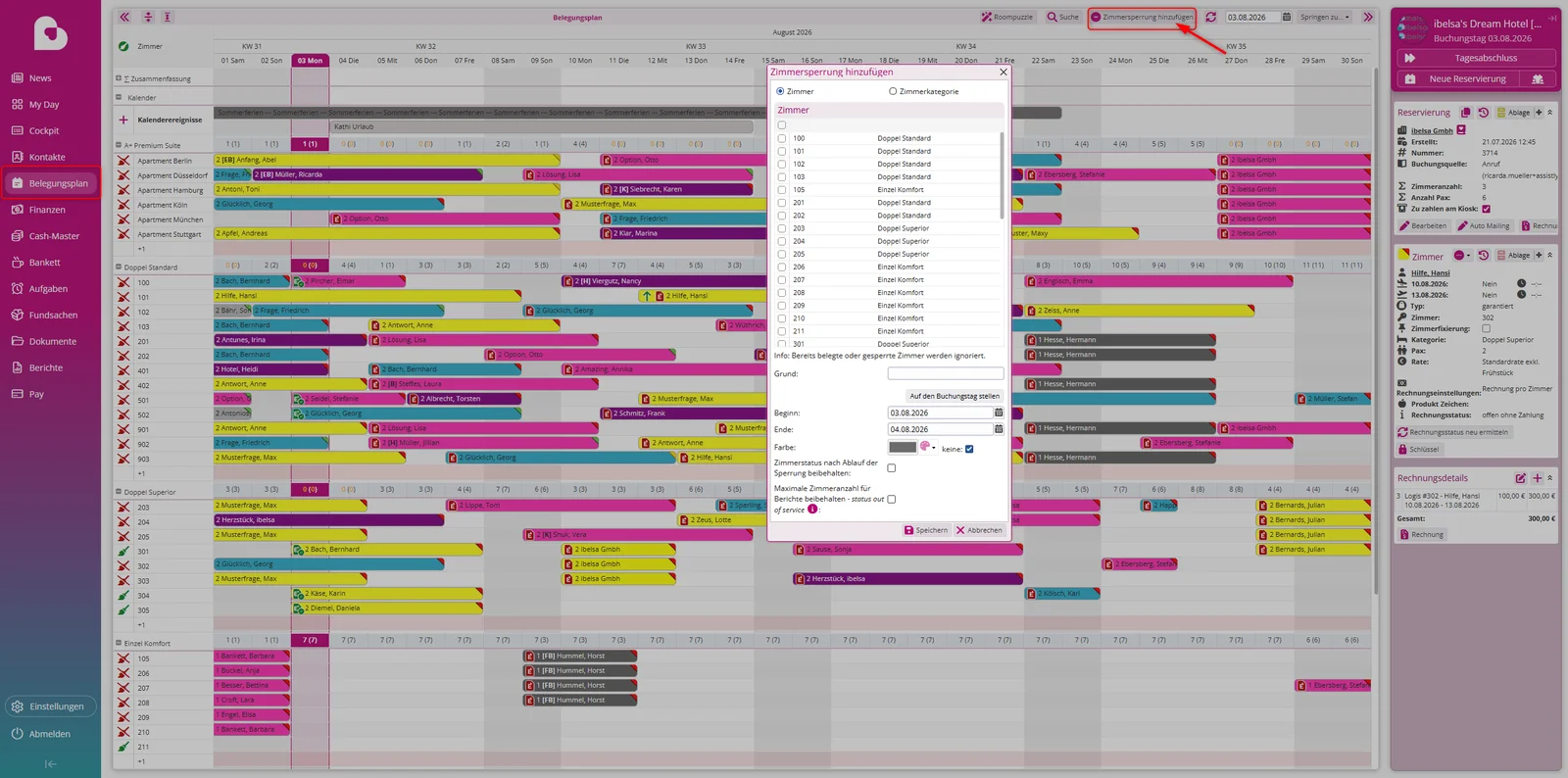Collapse the Doppel Standard room group
Image resolution: width=1568 pixels, height=778 pixels.
119,267
